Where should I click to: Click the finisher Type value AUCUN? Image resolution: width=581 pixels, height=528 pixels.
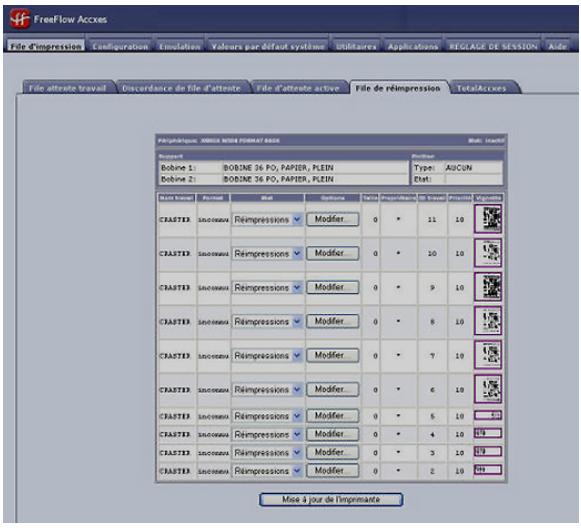pyautogui.click(x=459, y=168)
